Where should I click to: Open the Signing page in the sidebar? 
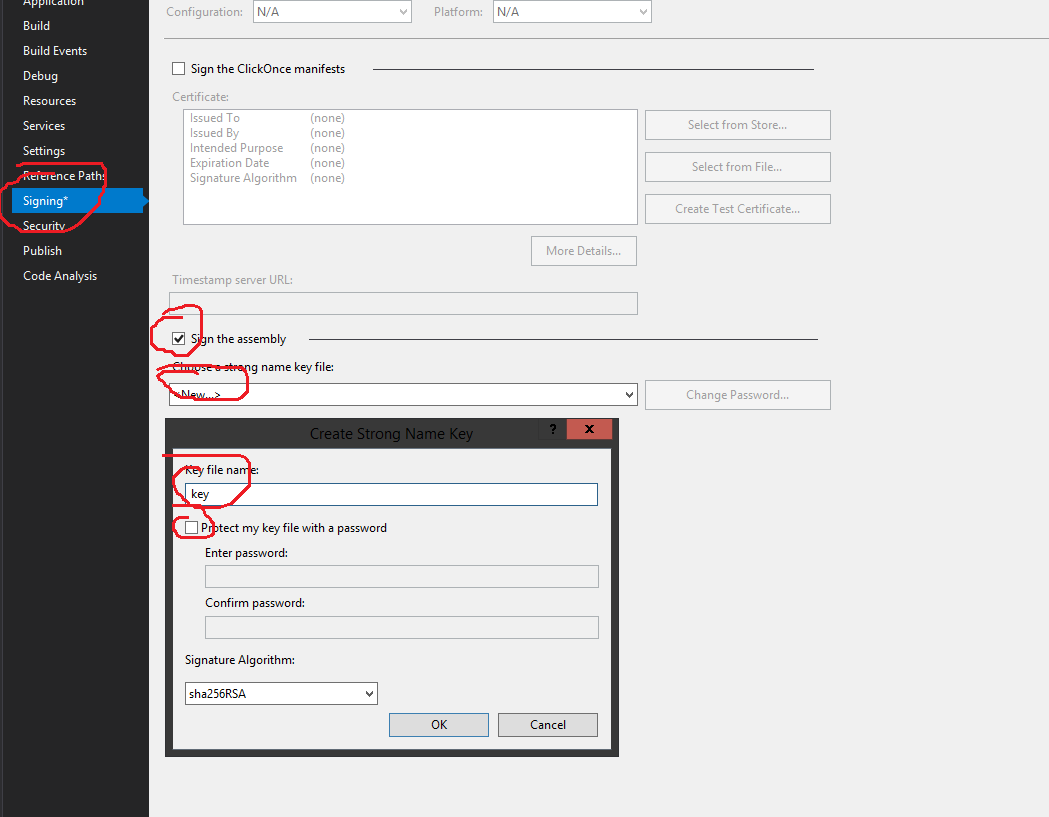coord(44,200)
